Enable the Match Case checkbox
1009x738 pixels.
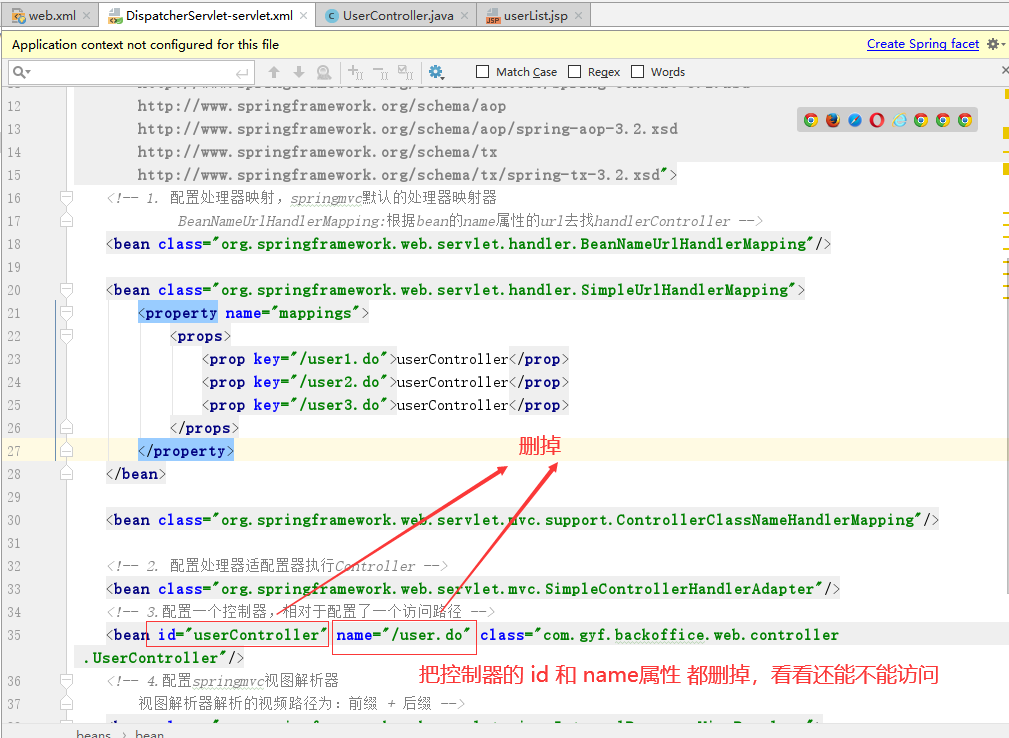pos(482,71)
